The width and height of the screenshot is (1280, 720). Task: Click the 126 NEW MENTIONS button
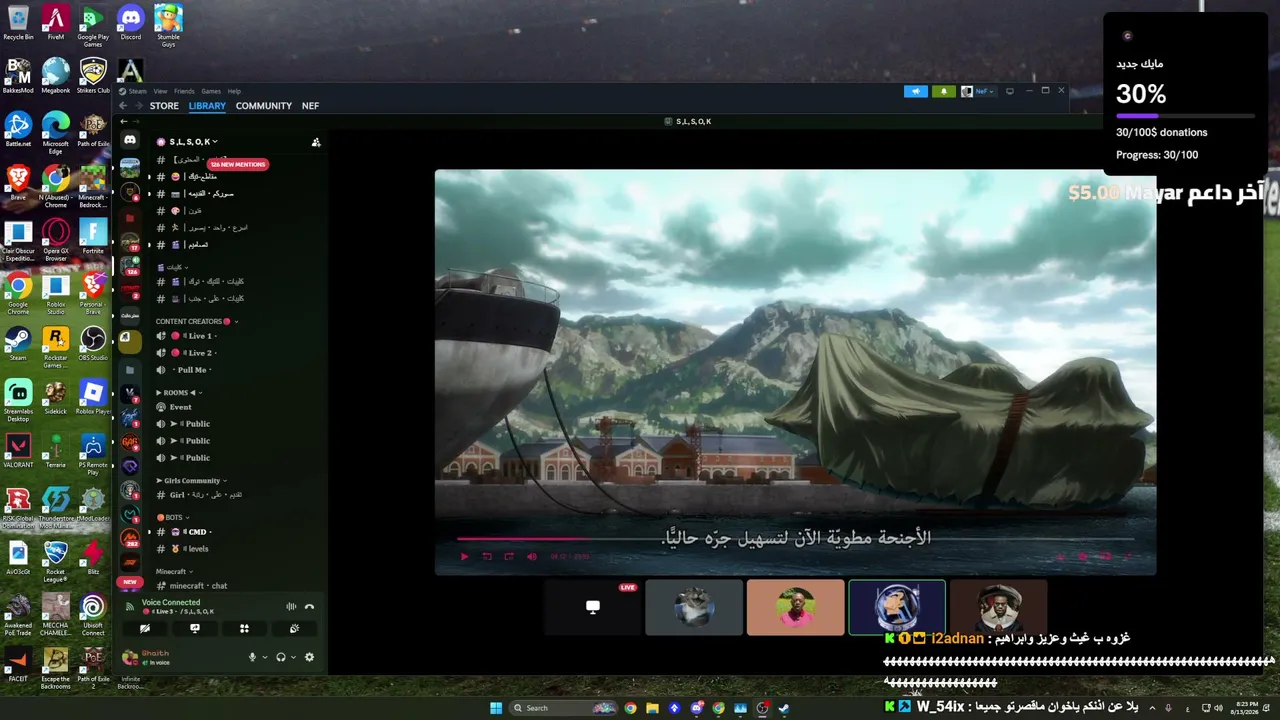[x=238, y=164]
